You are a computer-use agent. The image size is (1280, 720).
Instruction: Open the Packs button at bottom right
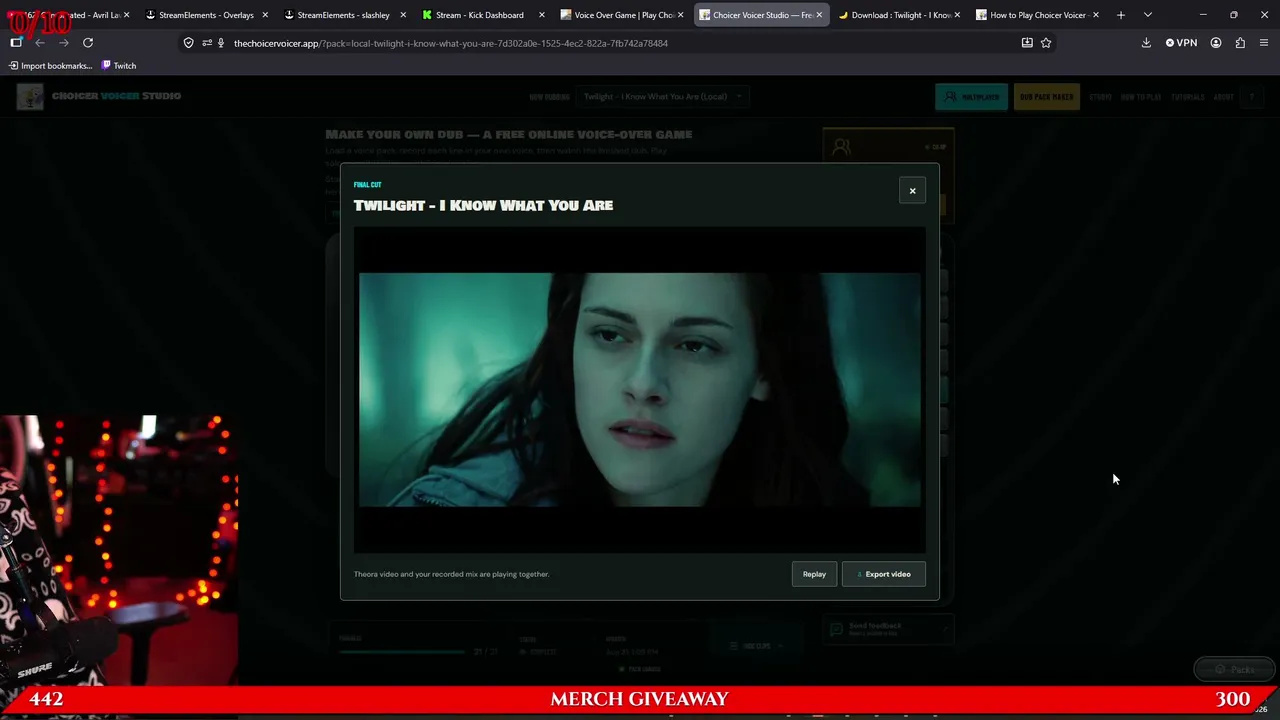1234,669
